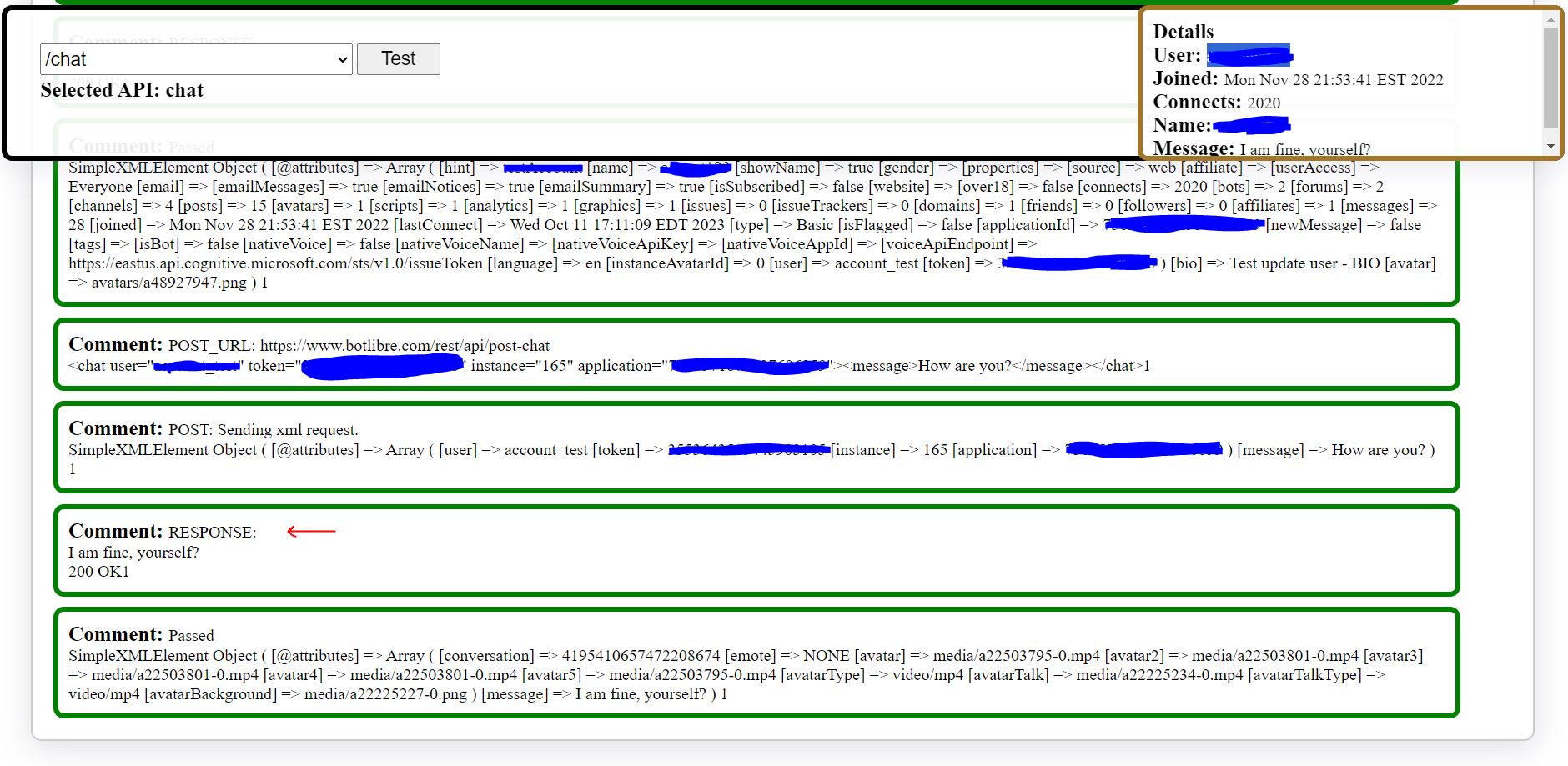Viewport: 1568px width, 766px height.
Task: Click the avatars/a48927947.png path text
Action: [168, 283]
